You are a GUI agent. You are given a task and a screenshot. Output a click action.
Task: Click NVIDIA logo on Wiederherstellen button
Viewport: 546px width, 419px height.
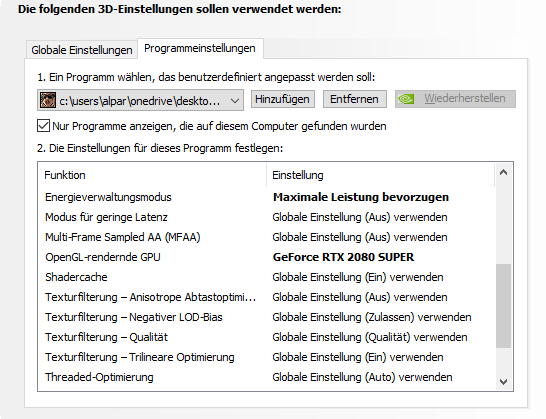406,99
